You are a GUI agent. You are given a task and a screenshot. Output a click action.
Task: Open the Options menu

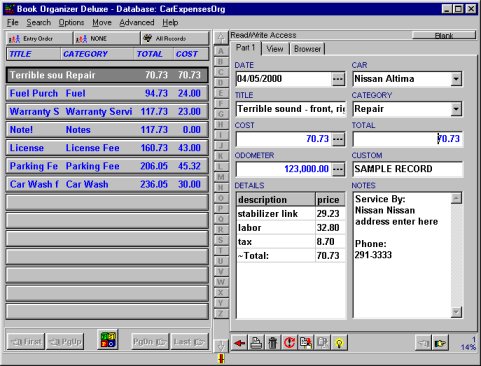pos(71,23)
